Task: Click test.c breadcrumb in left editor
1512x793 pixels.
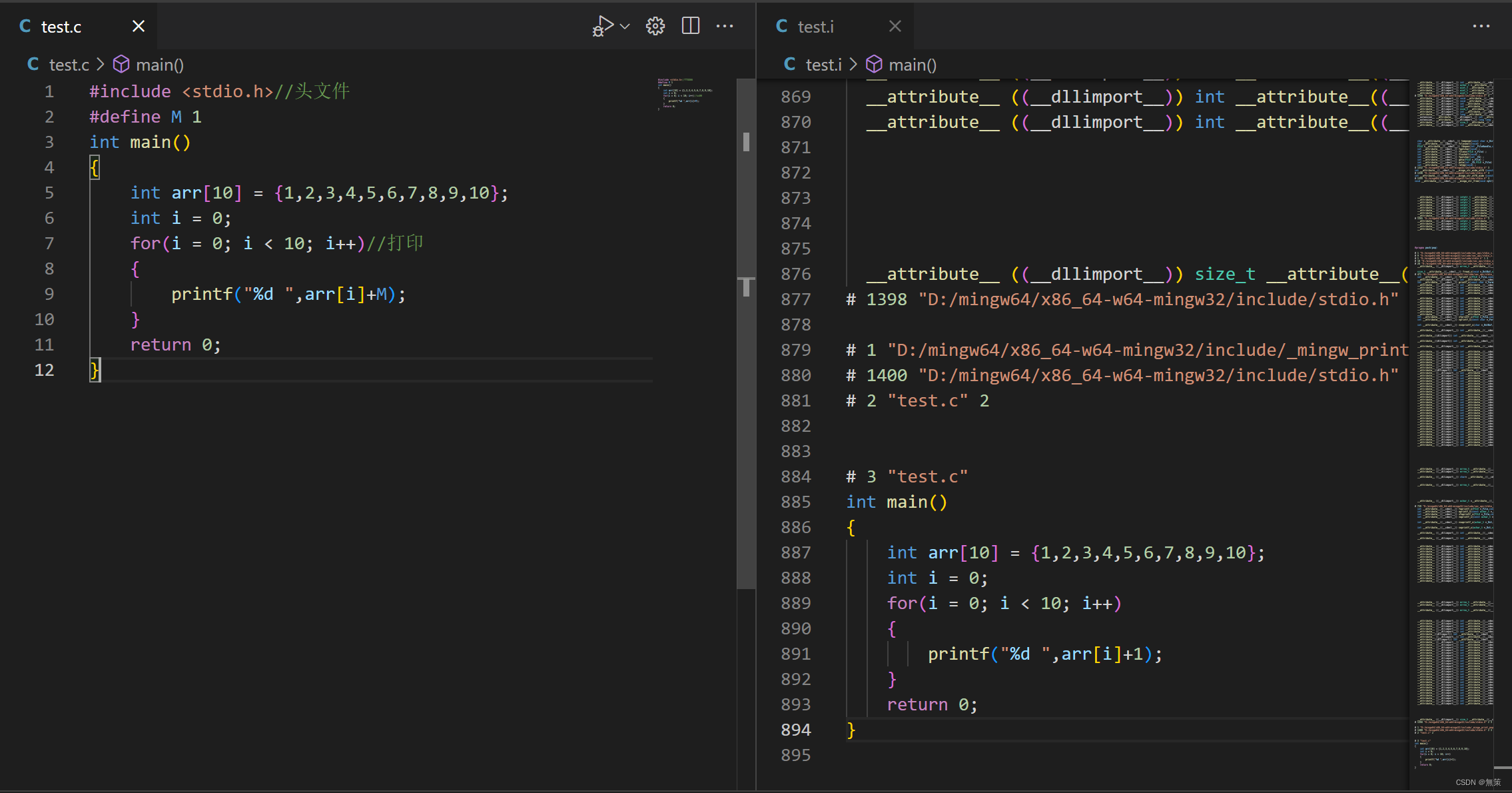Action: 69,65
